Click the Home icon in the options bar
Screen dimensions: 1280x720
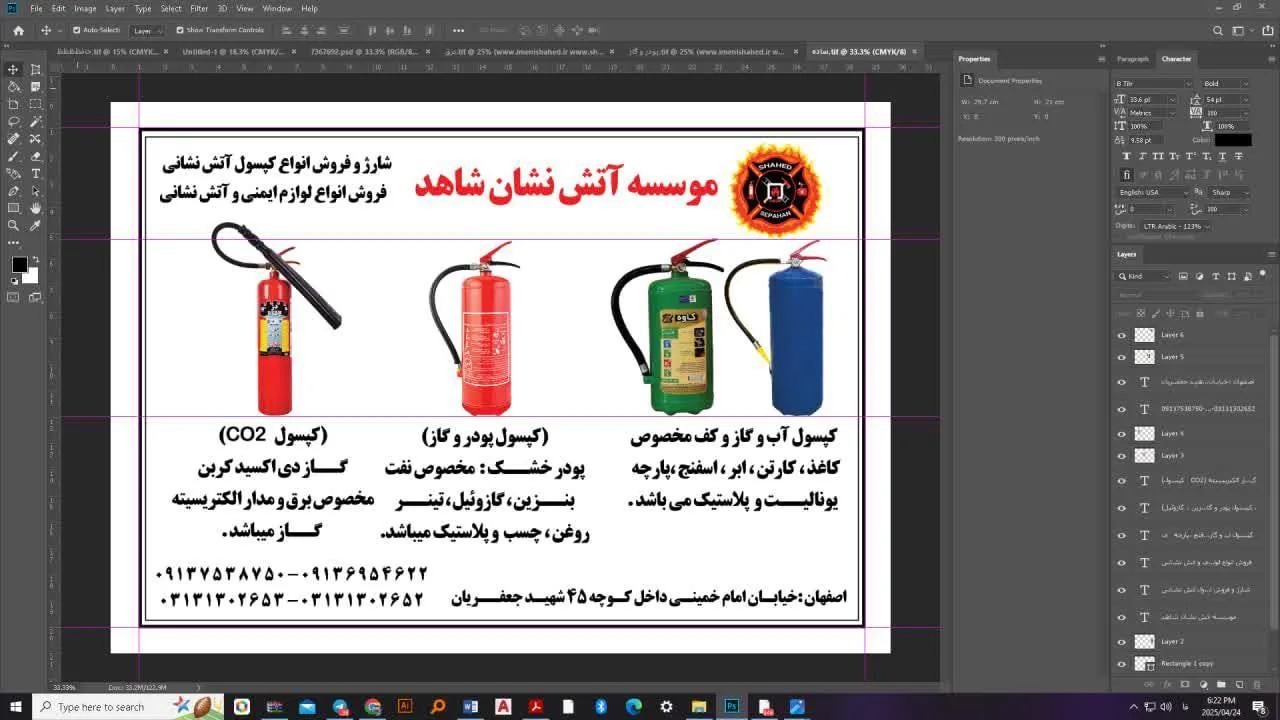tap(18, 30)
